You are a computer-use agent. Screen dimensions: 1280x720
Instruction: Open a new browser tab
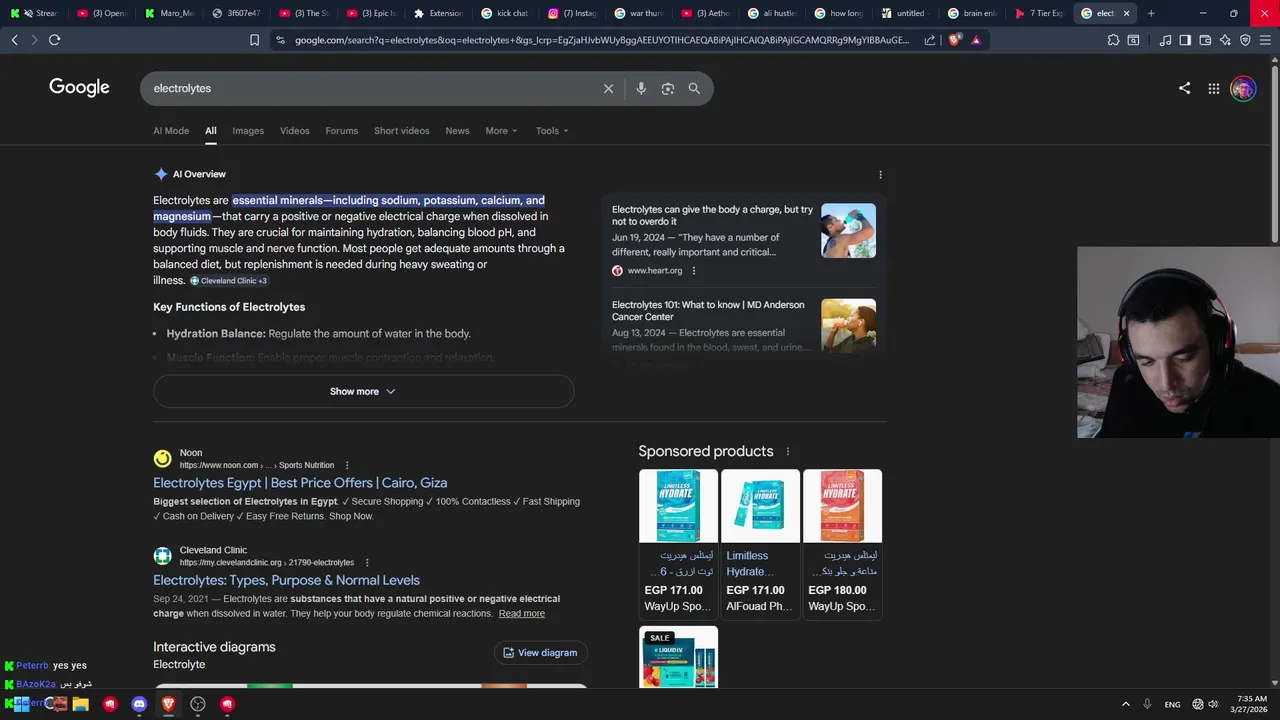coord(1151,13)
